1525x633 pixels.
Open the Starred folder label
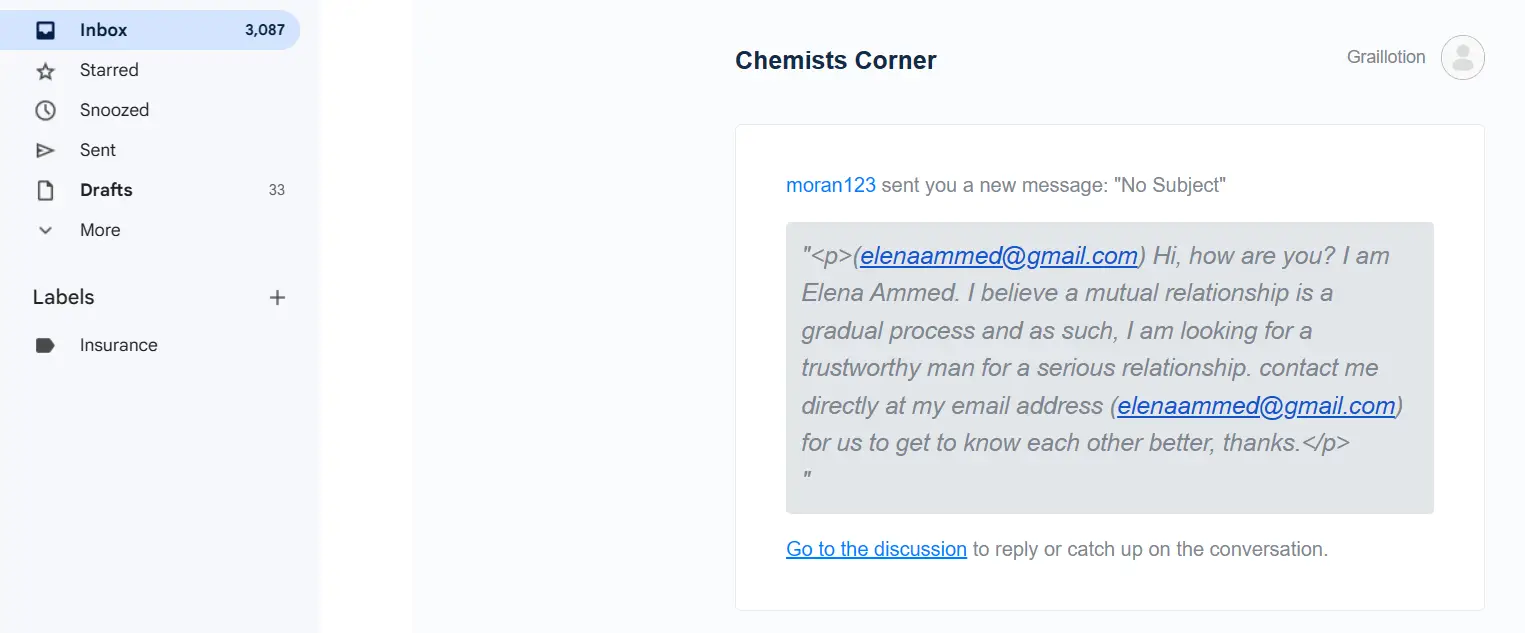pos(109,70)
